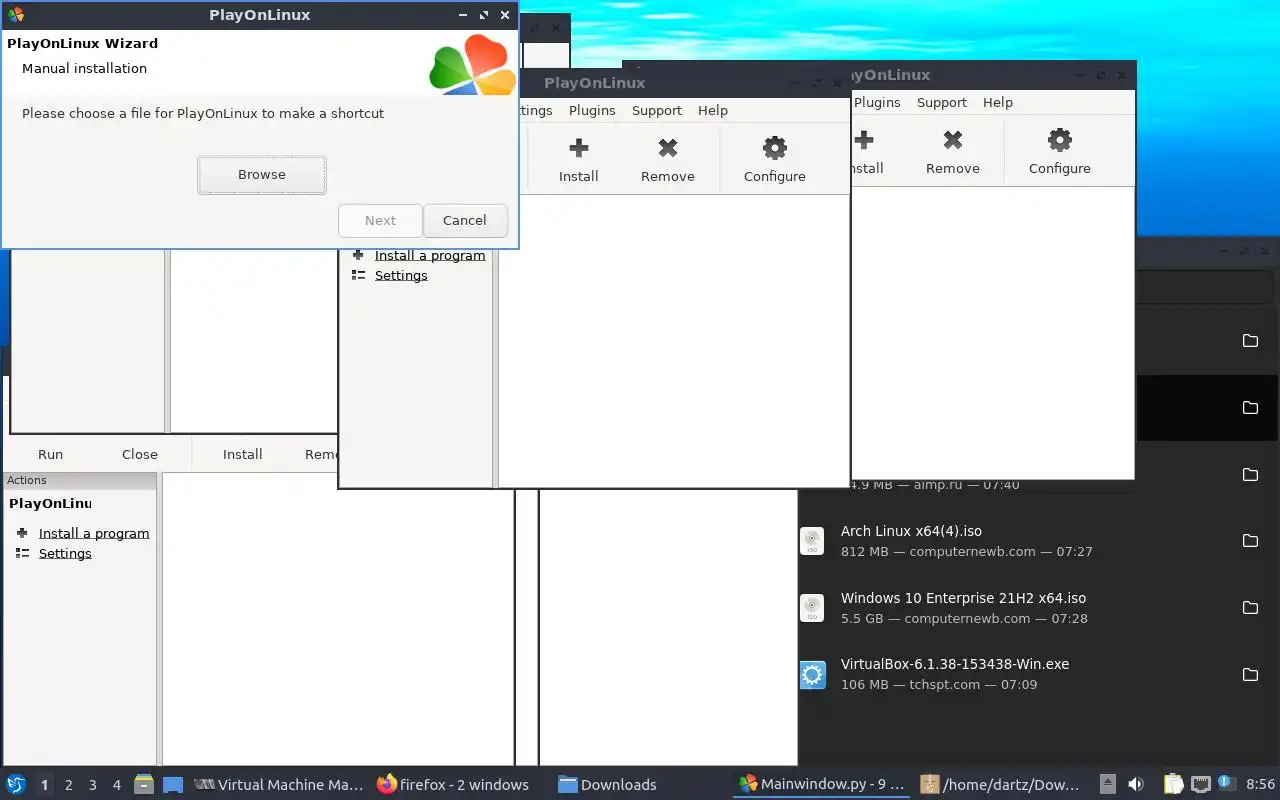Viewport: 1280px width, 800px height.
Task: Click the 8:56 clock in the panel
Action: click(1260, 785)
